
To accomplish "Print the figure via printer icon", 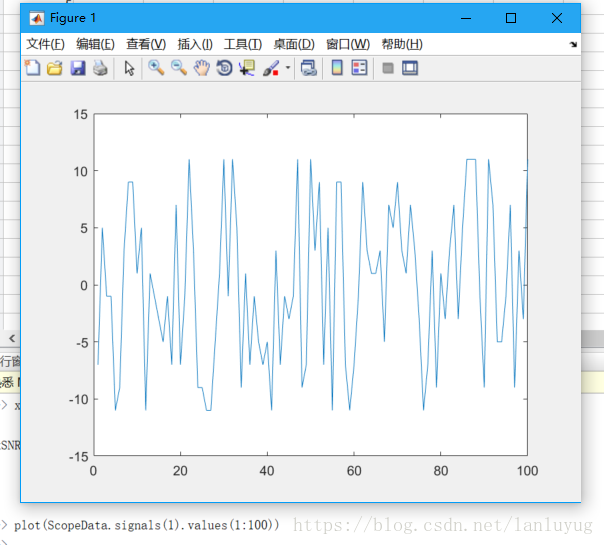I will (100, 68).
